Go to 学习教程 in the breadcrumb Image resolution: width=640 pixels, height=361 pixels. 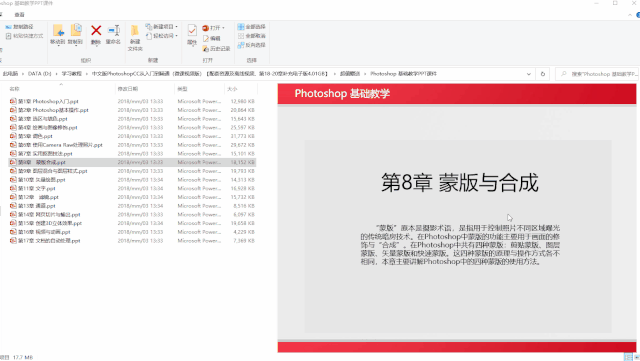point(71,74)
